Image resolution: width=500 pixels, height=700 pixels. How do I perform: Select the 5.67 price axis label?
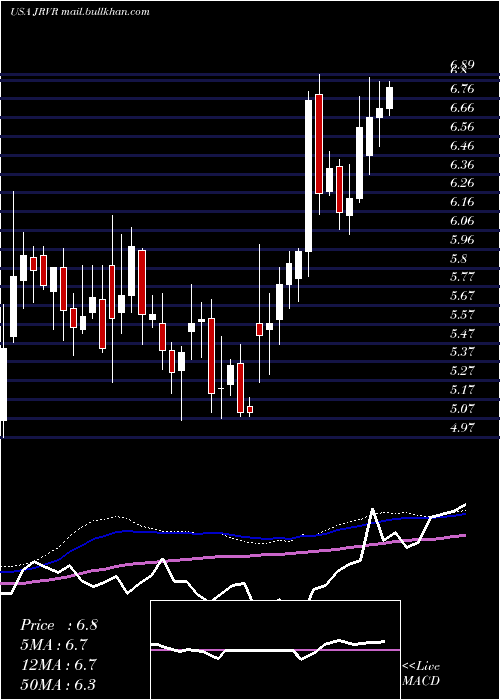click(462, 296)
